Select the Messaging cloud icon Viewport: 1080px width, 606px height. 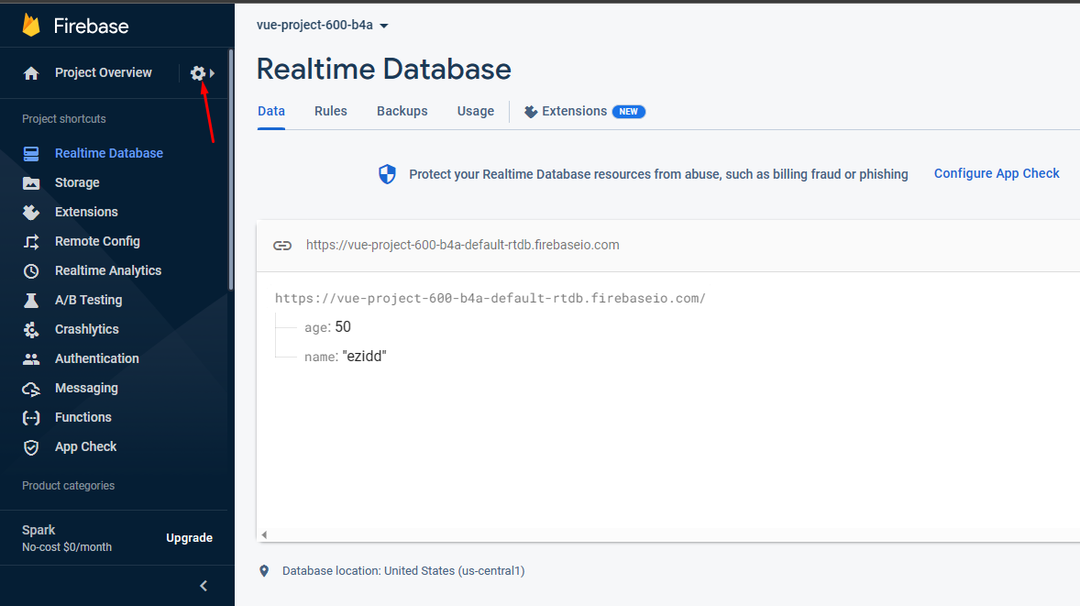[x=33, y=388]
